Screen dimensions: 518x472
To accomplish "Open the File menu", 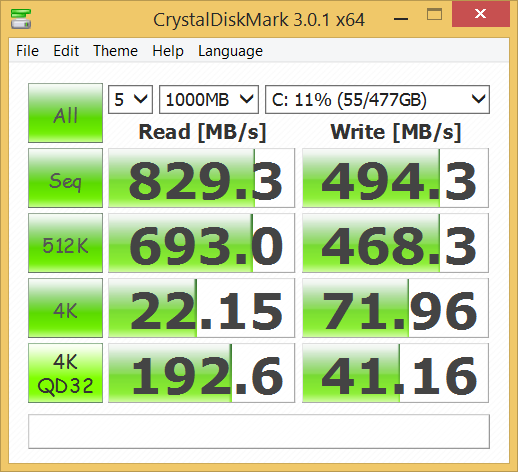I will 27,51.
